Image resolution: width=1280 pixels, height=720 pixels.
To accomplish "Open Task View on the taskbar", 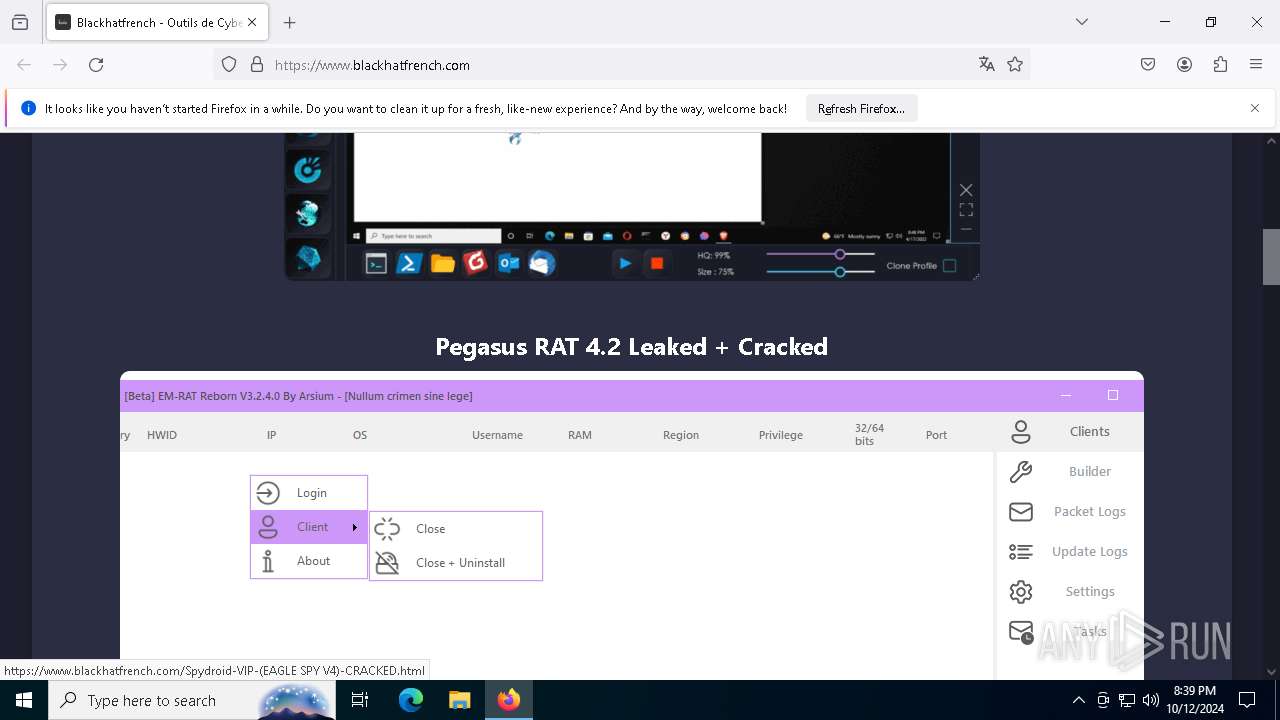I will click(360, 700).
